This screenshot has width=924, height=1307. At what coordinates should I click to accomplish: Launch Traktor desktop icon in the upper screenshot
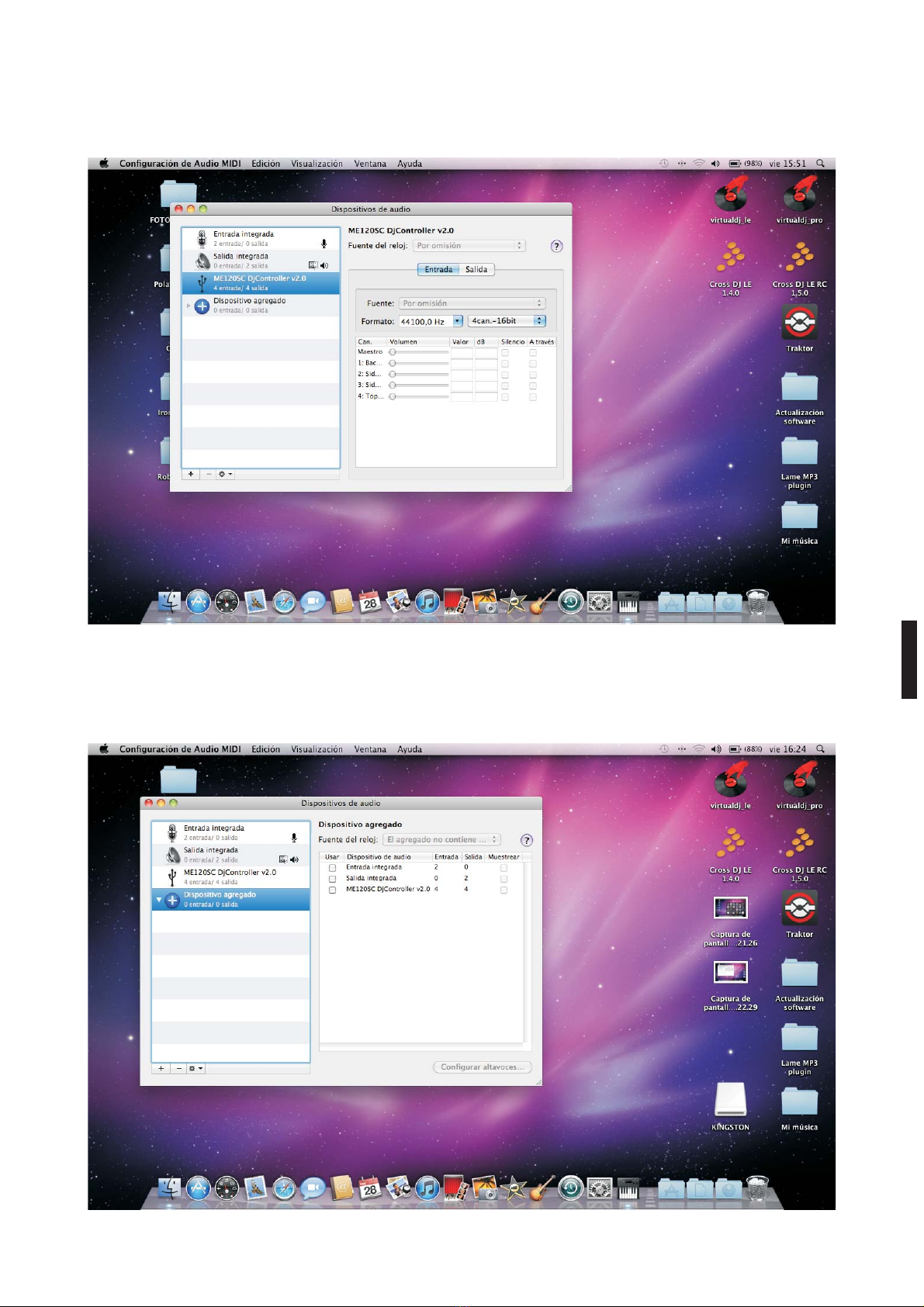tap(800, 323)
